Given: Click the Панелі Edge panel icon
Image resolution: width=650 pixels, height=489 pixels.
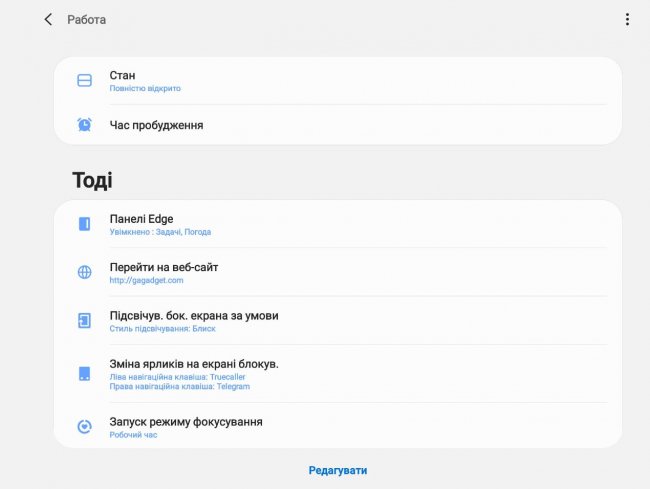Looking at the screenshot, I should coord(85,224).
